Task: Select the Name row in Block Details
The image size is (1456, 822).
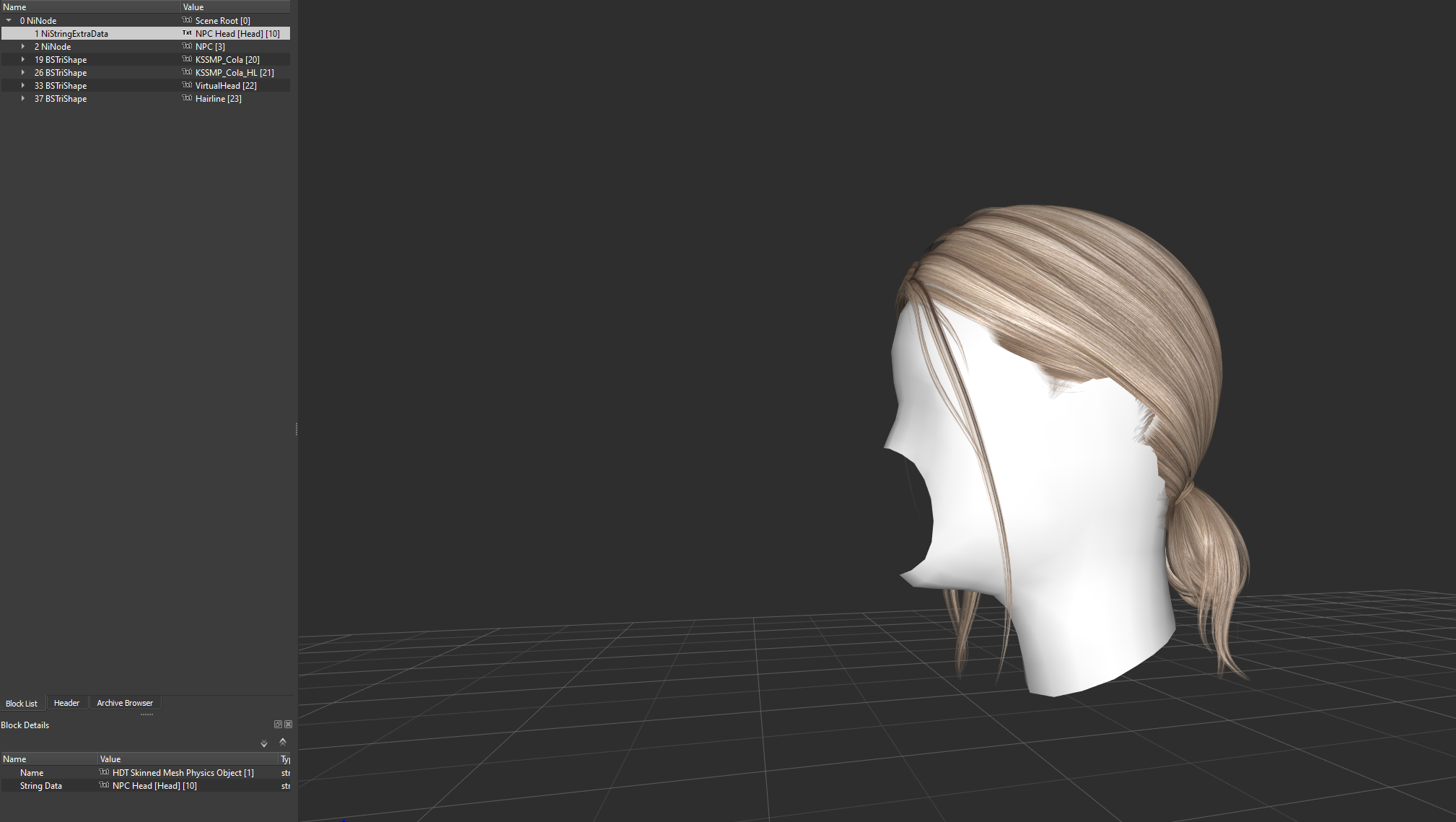Action: (x=145, y=773)
